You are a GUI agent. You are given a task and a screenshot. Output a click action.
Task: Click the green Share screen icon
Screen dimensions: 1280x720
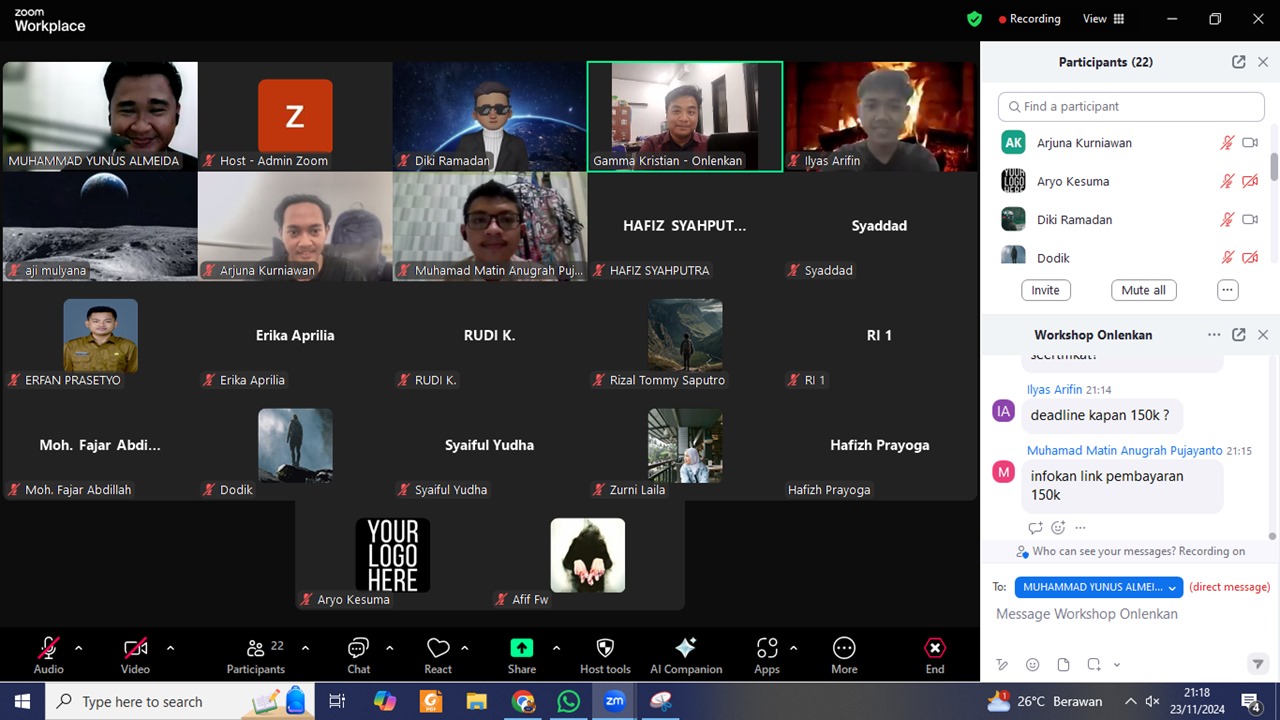pyautogui.click(x=521, y=648)
